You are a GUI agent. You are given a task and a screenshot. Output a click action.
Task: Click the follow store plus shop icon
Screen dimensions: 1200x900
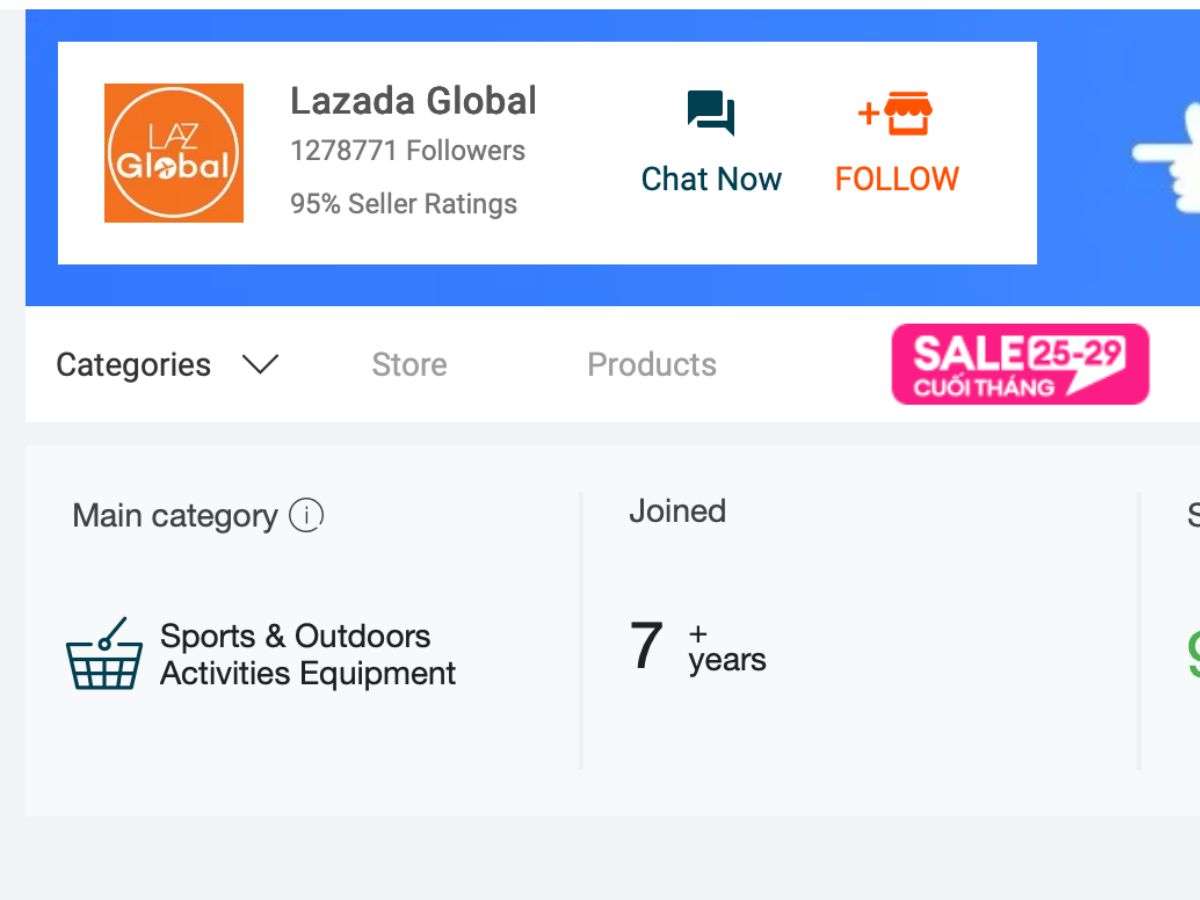895,113
